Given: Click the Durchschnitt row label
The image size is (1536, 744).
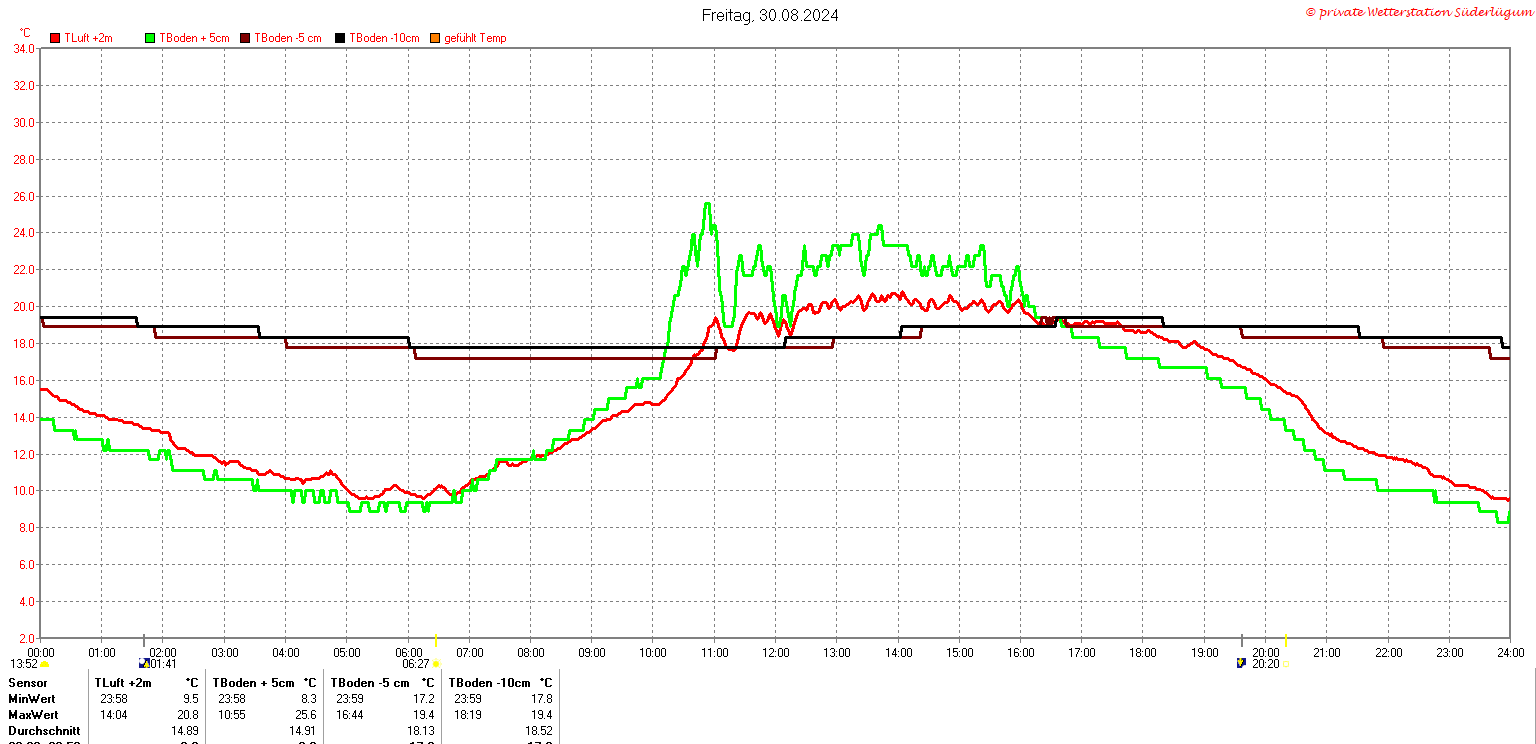Looking at the screenshot, I should click(x=44, y=731).
